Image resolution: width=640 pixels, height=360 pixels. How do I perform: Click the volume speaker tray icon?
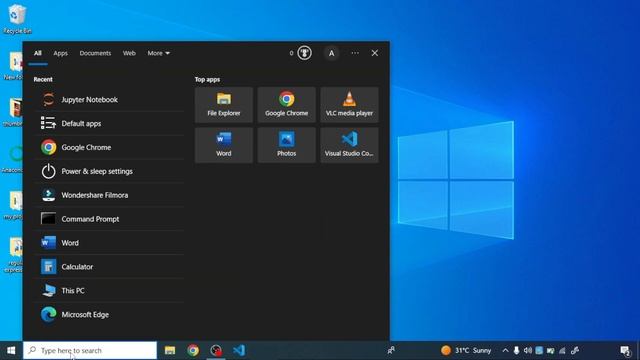click(528, 350)
